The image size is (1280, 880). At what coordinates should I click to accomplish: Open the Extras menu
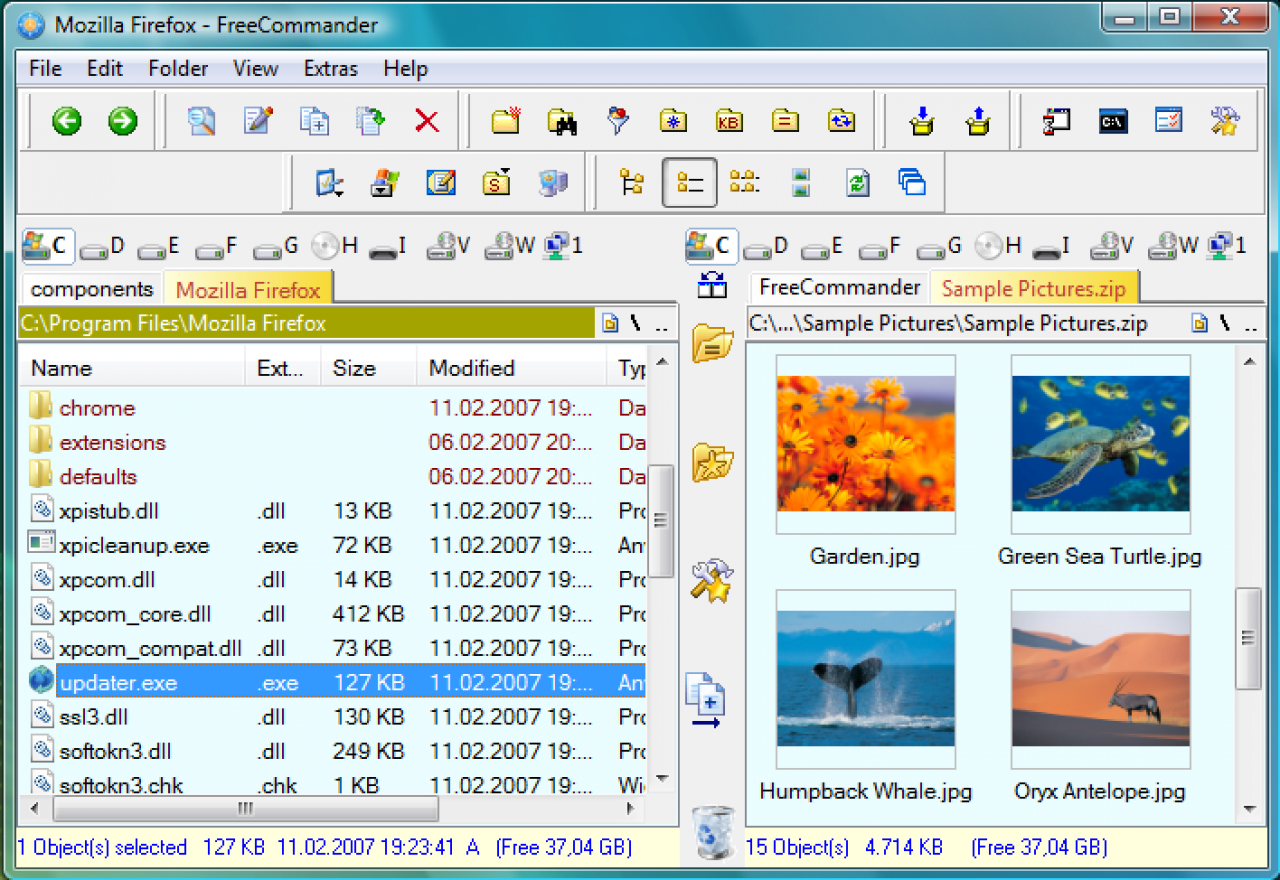(x=331, y=69)
